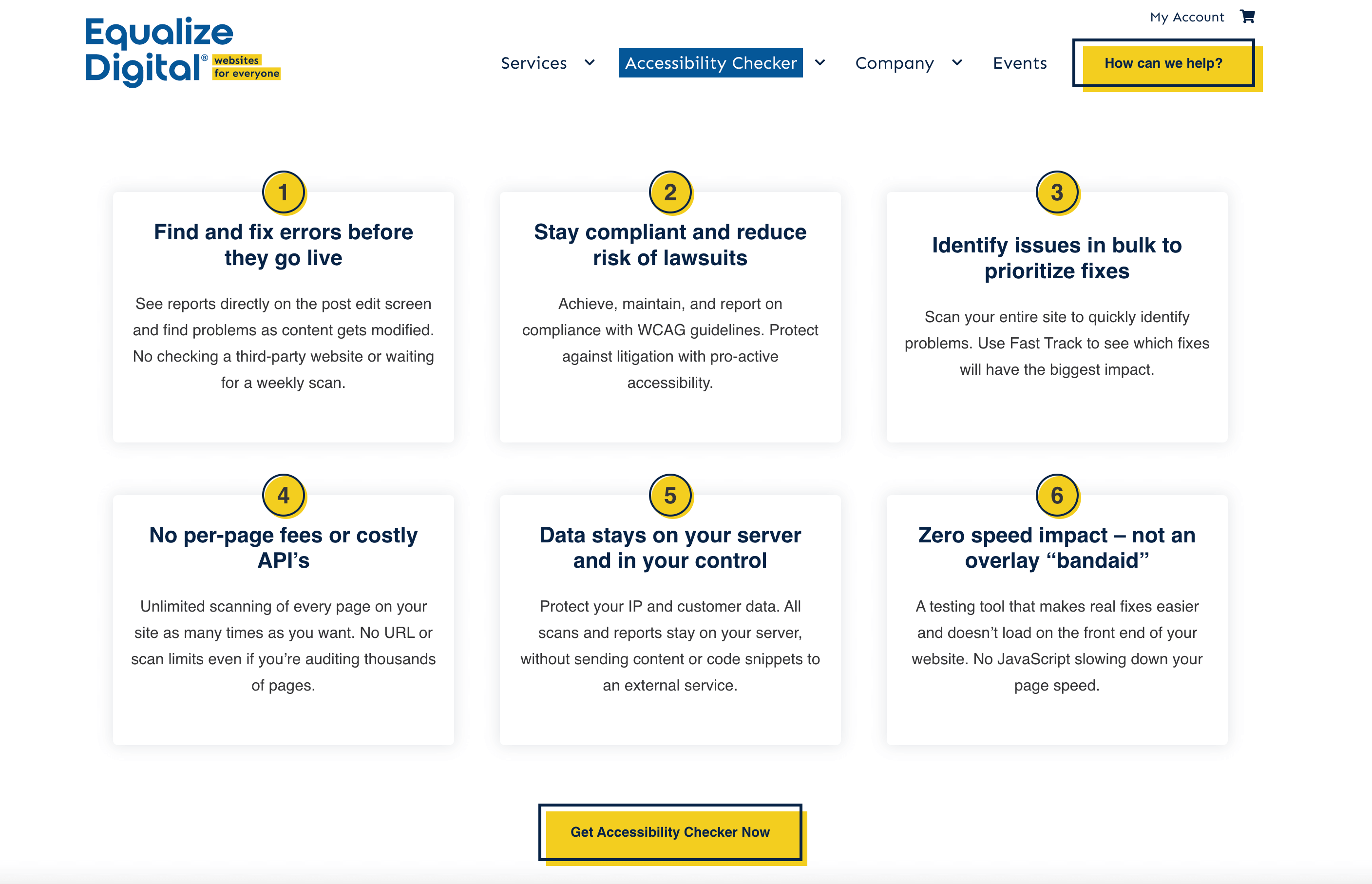Viewport: 1372px width, 884px height.
Task: Click the number 2 circle badge
Action: pos(670,192)
